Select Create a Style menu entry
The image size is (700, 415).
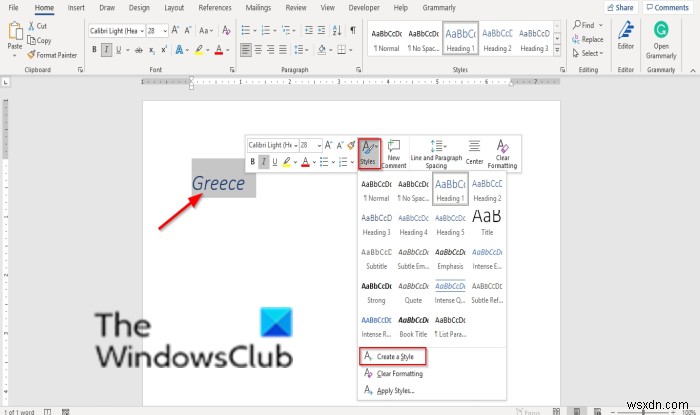pyautogui.click(x=392, y=356)
